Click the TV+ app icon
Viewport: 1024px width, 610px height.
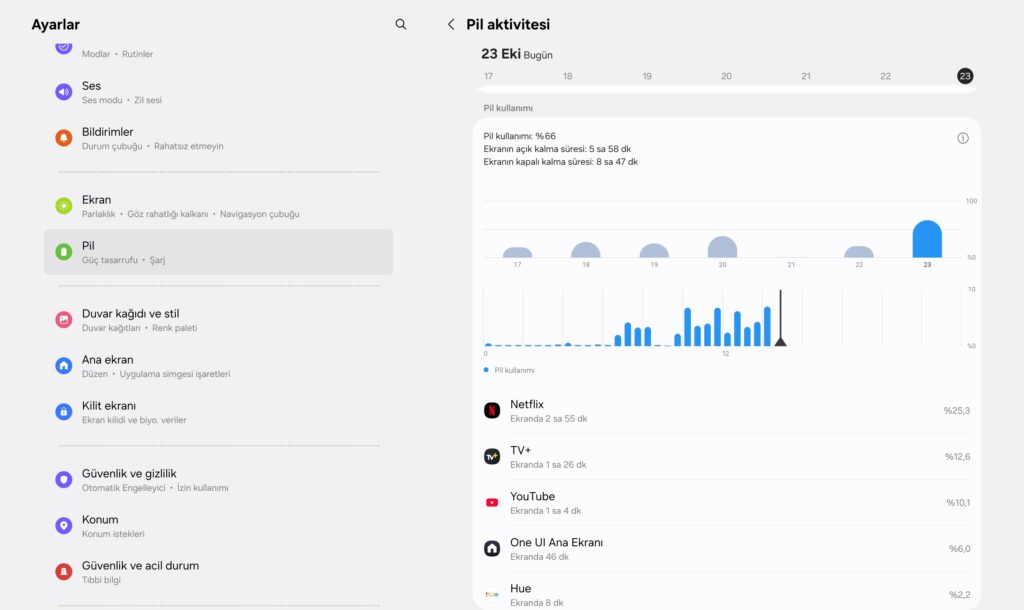[492, 456]
